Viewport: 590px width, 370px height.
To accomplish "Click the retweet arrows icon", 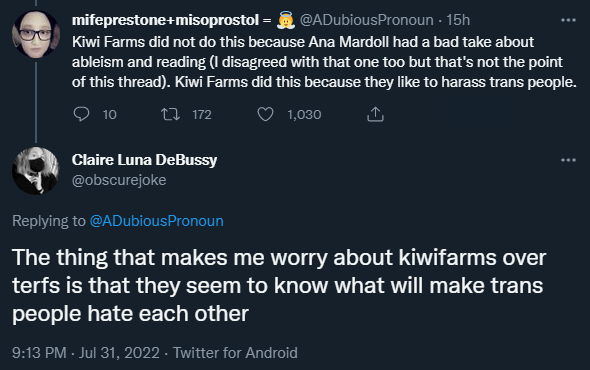I will coord(170,114).
